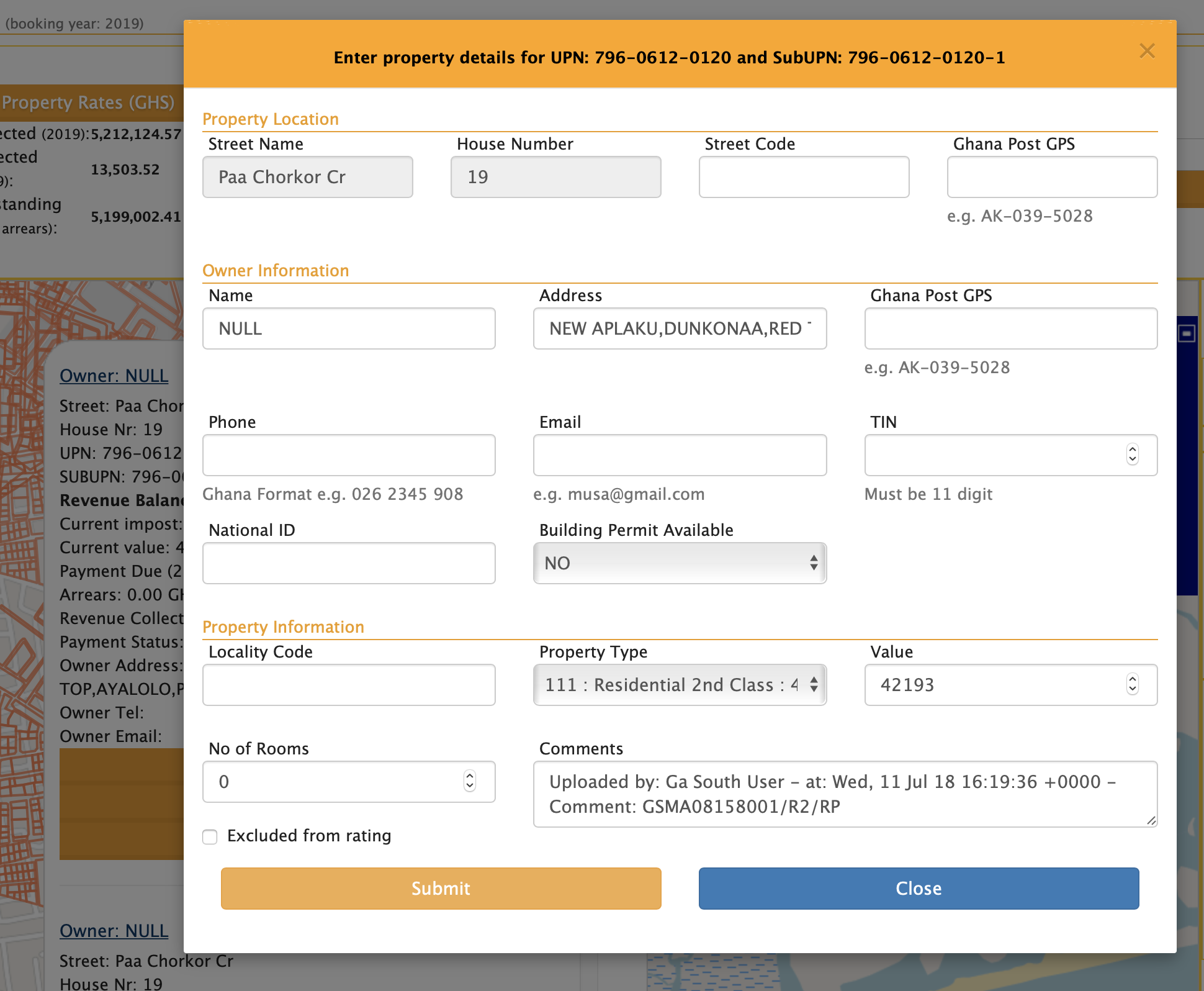Click the Locality Code input field
The image size is (1204, 991).
(x=349, y=685)
